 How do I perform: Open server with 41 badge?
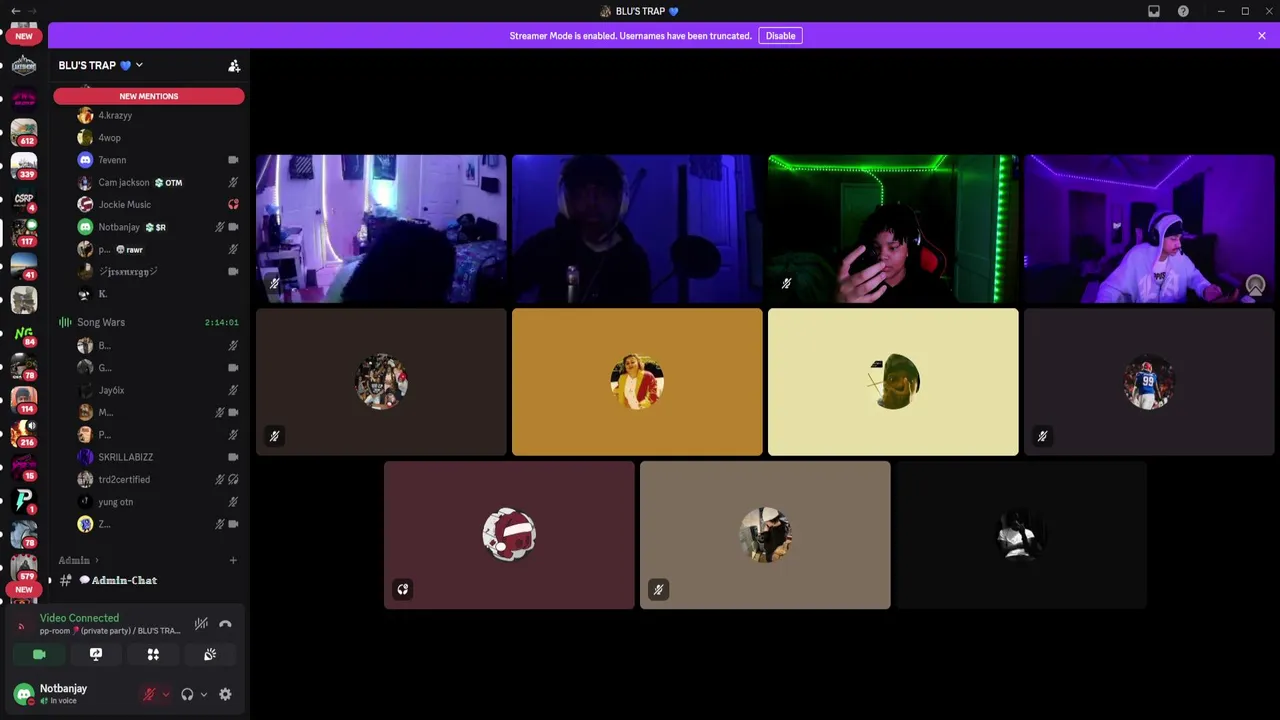pyautogui.click(x=24, y=265)
